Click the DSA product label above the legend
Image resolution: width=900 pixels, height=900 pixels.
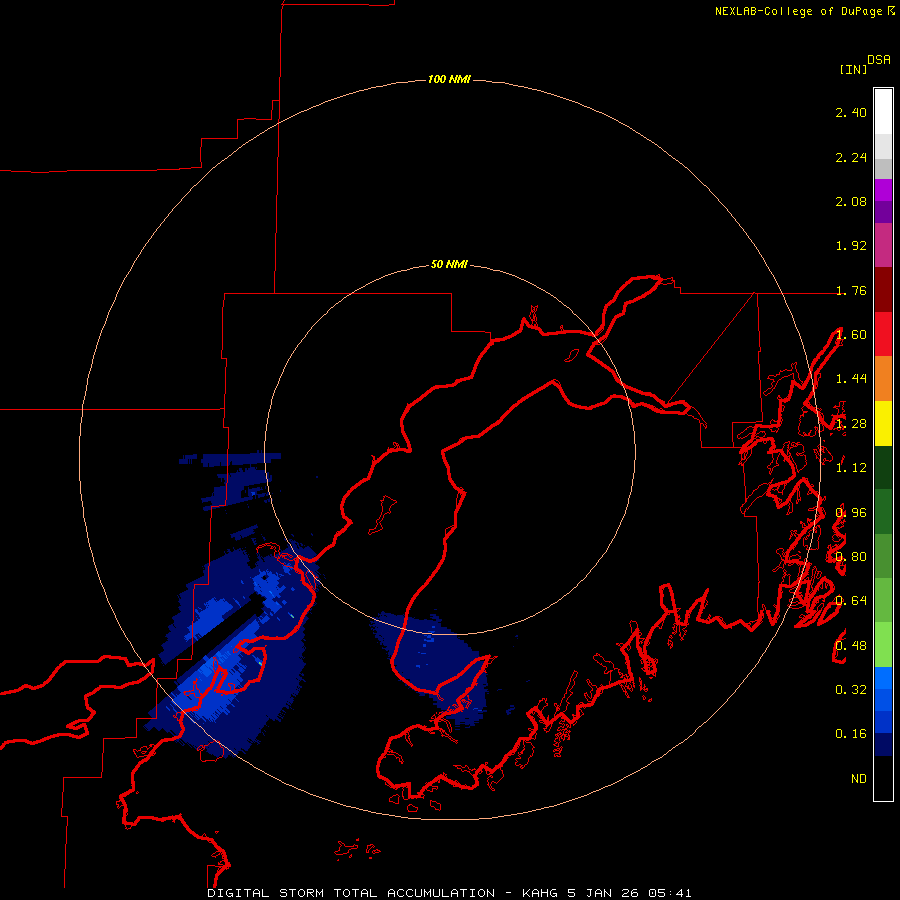pyautogui.click(x=879, y=60)
